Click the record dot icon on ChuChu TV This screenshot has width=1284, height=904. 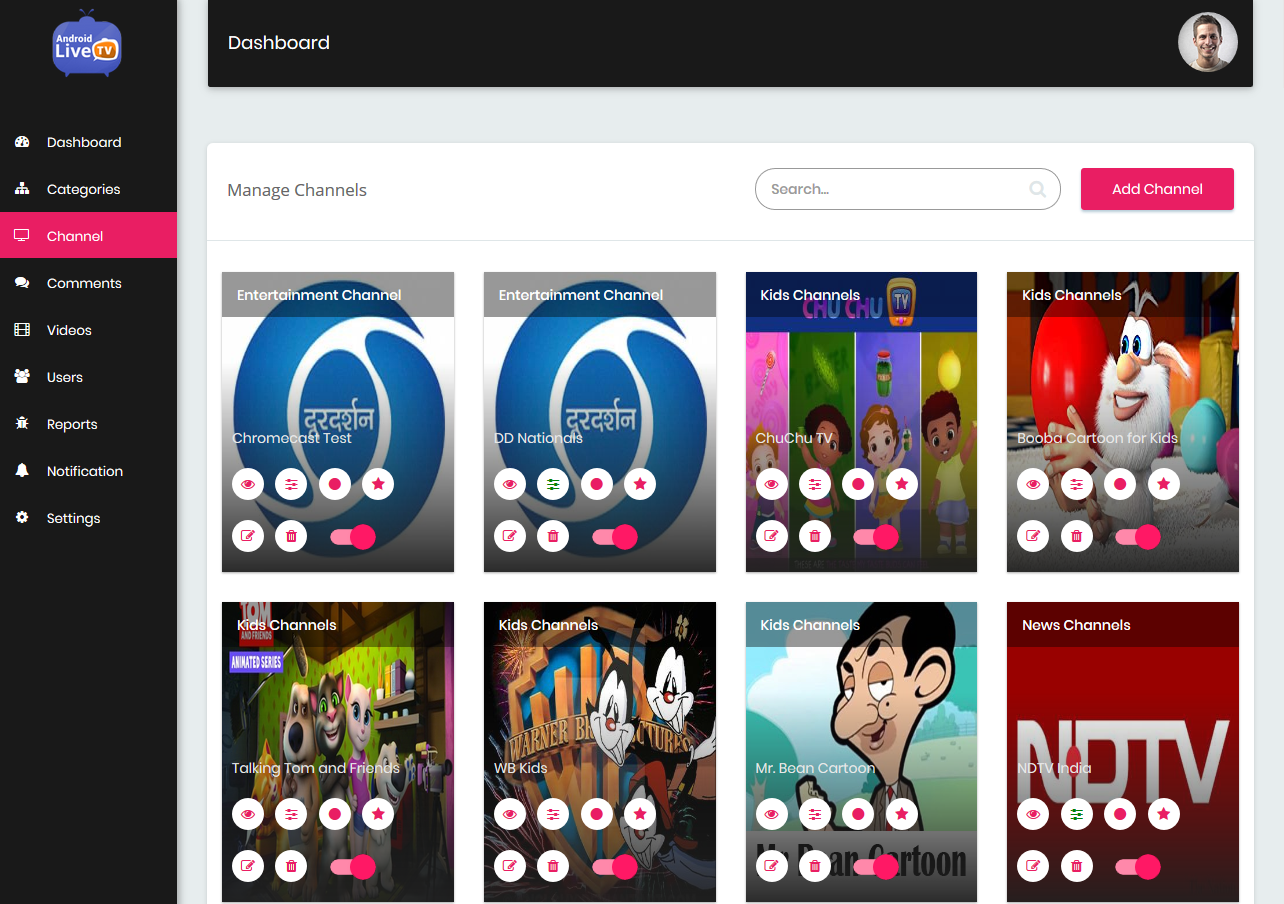[858, 484]
